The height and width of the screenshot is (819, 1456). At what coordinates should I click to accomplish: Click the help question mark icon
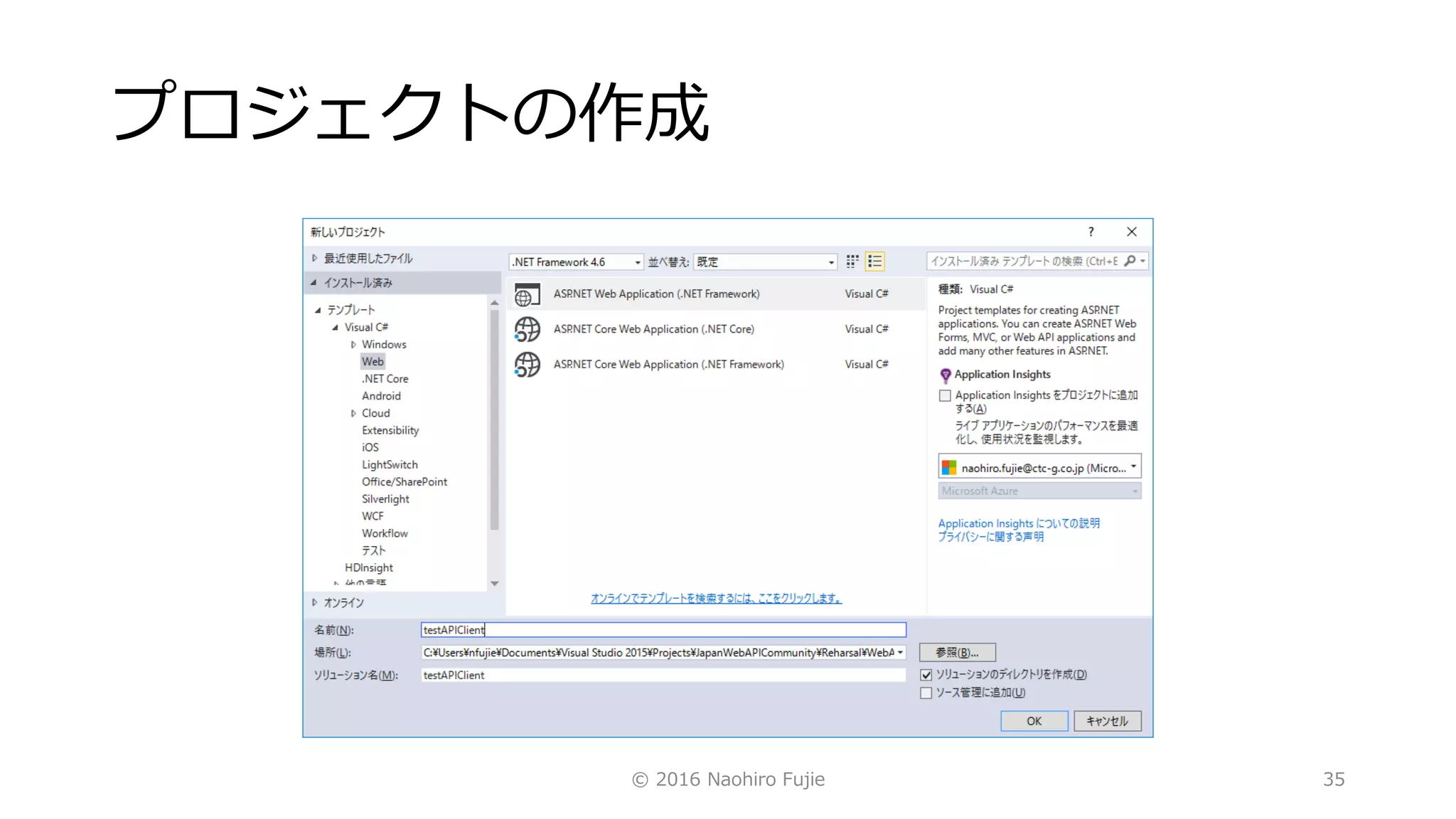tap(1091, 232)
